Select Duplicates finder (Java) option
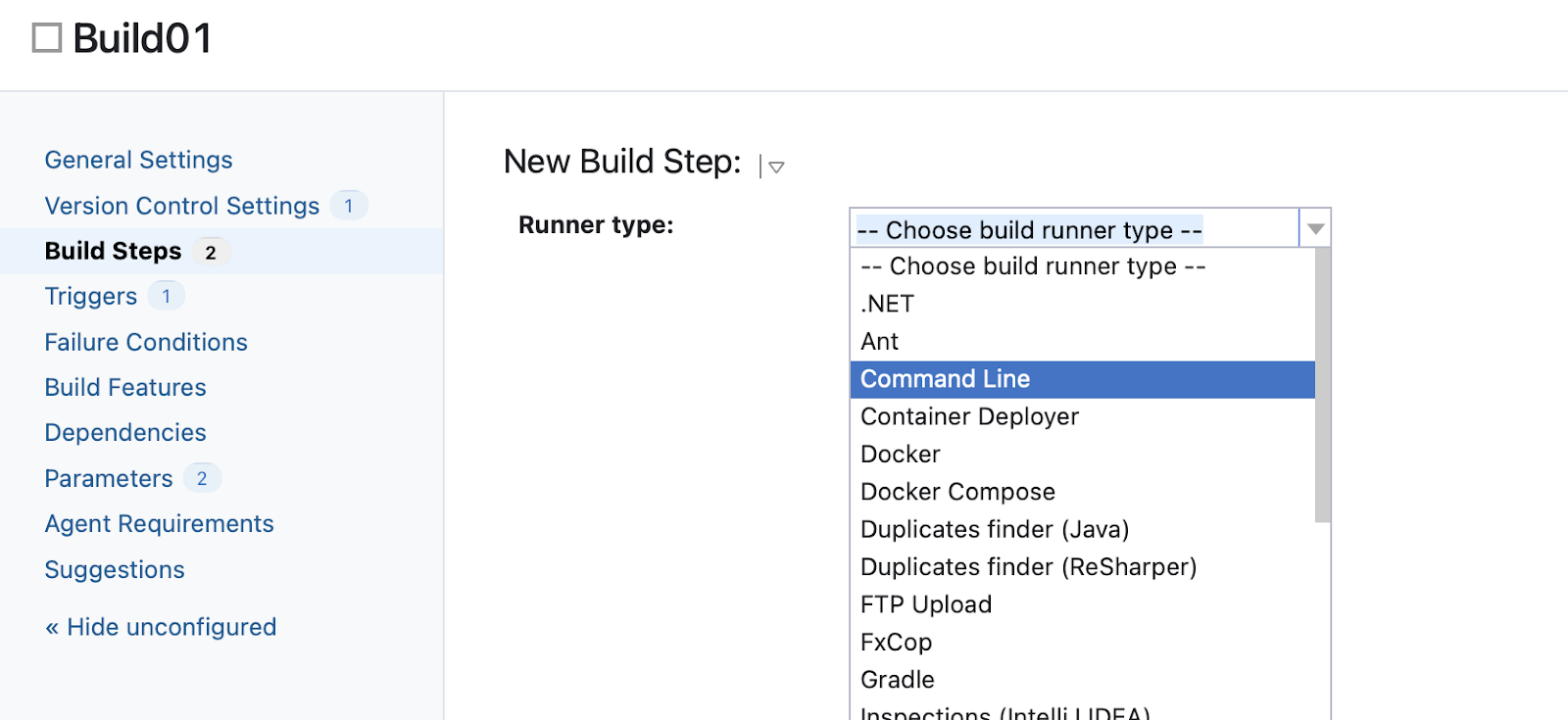This screenshot has height=720, width=1568. [994, 530]
